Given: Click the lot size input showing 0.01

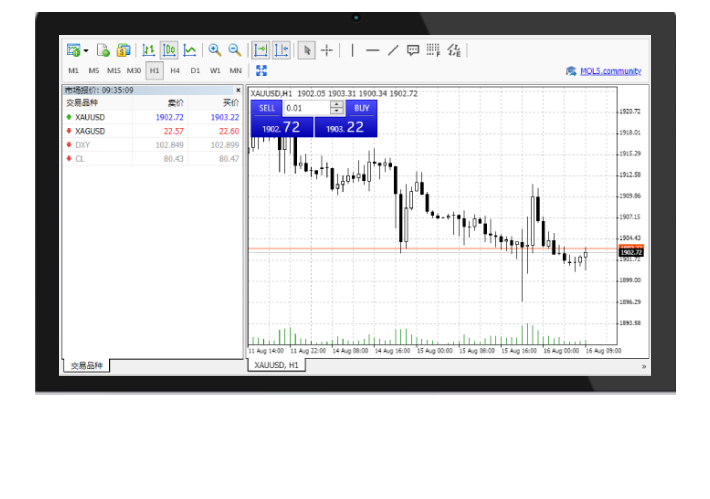Looking at the screenshot, I should point(305,108).
